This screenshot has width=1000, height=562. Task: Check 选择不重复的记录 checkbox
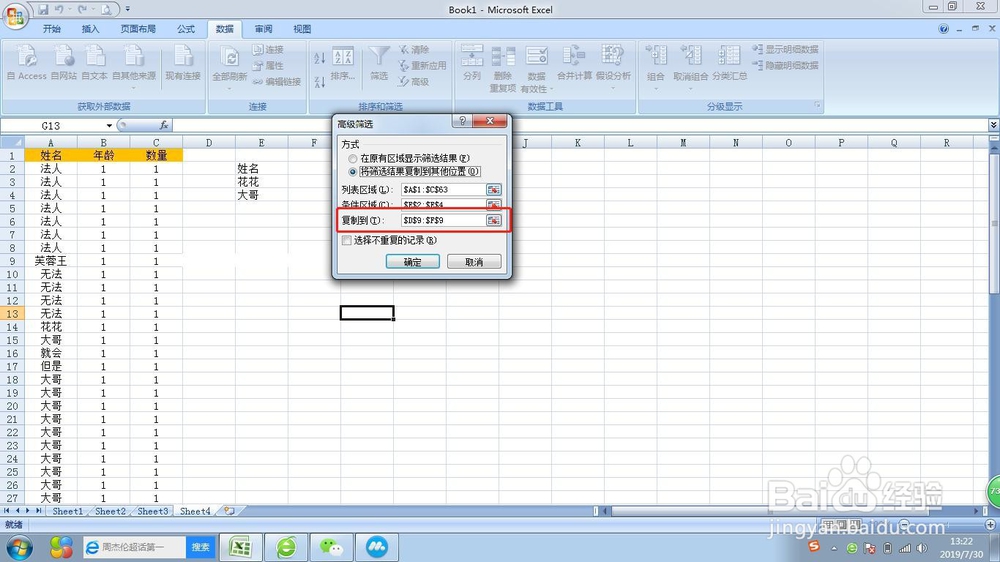pyautogui.click(x=347, y=240)
